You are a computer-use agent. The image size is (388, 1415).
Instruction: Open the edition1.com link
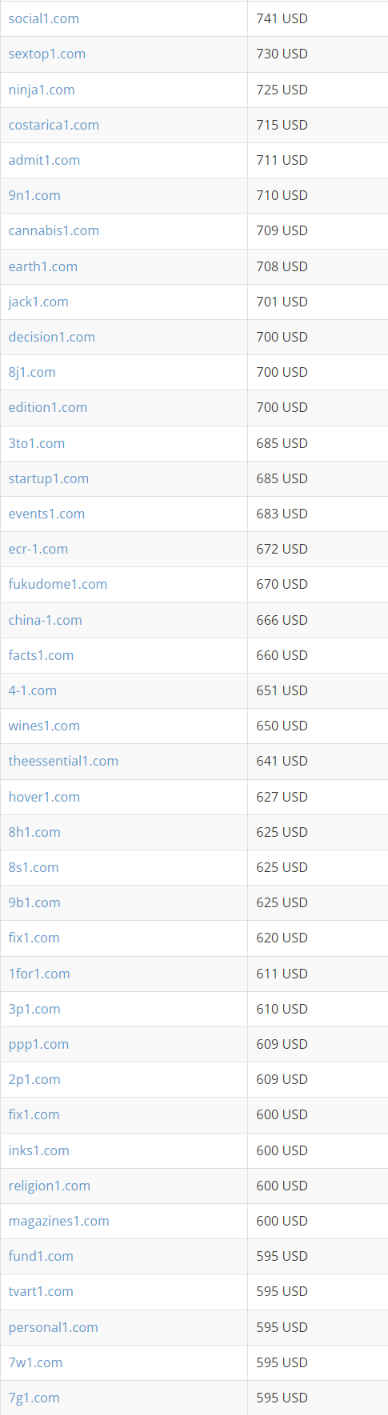click(48, 408)
